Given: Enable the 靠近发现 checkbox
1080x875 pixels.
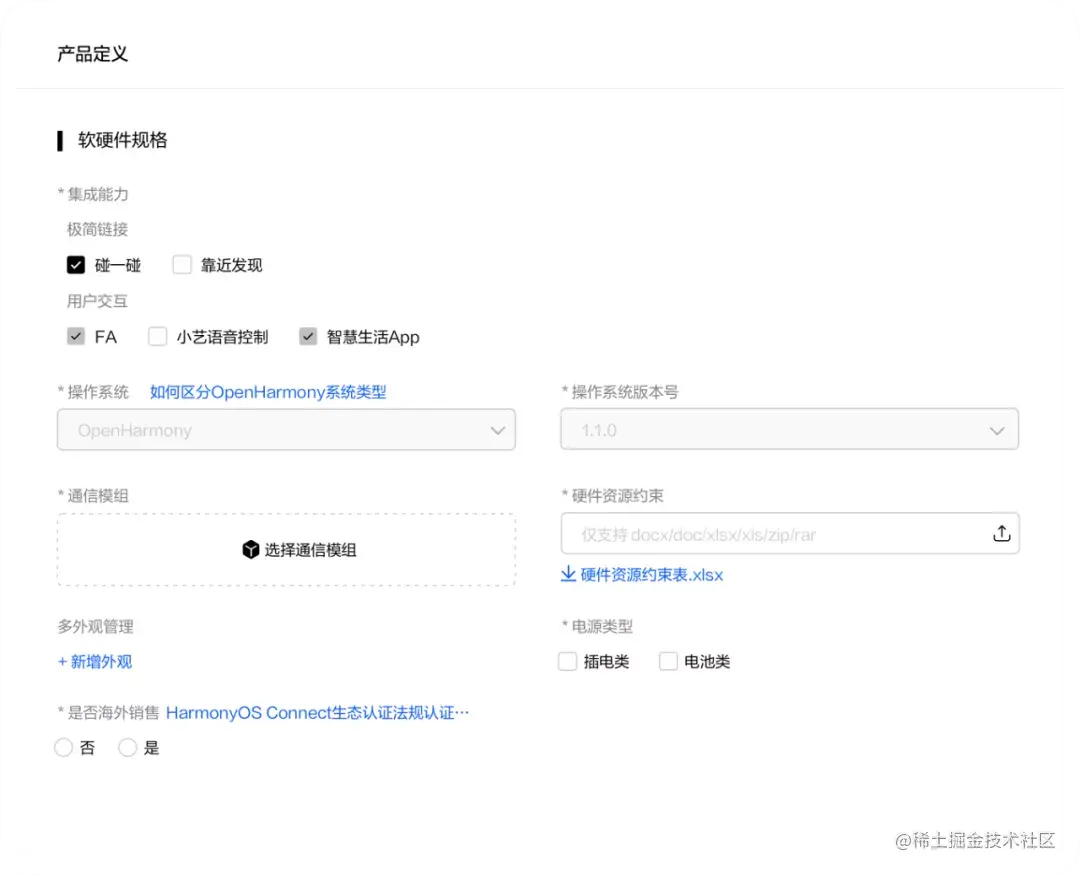Looking at the screenshot, I should point(182,265).
